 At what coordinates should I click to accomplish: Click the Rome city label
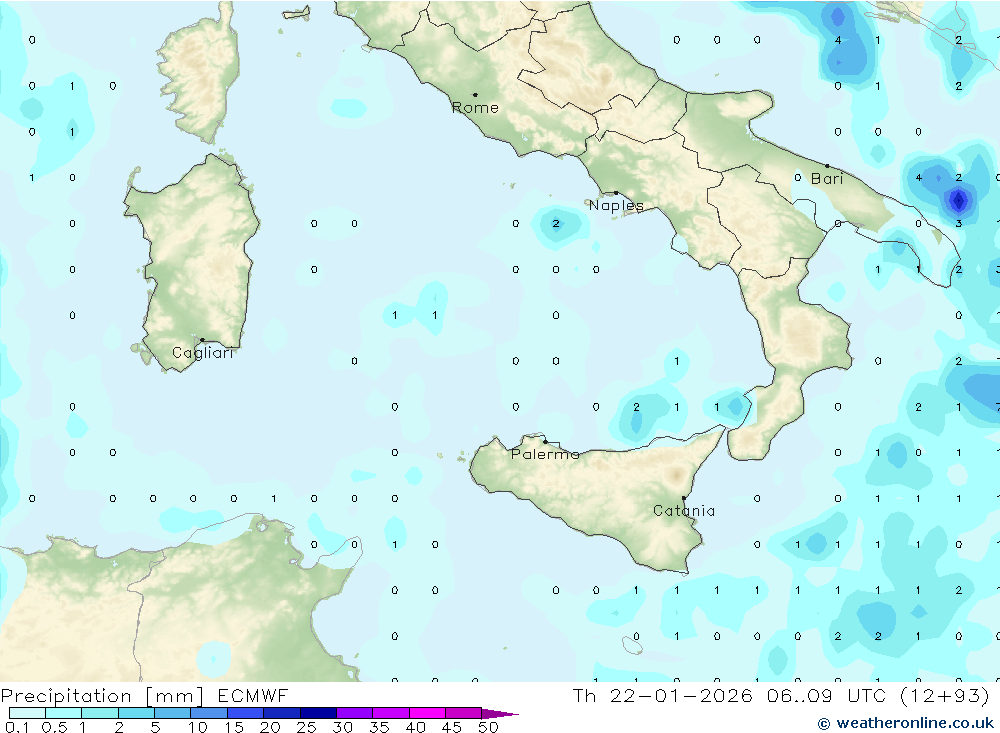475,108
